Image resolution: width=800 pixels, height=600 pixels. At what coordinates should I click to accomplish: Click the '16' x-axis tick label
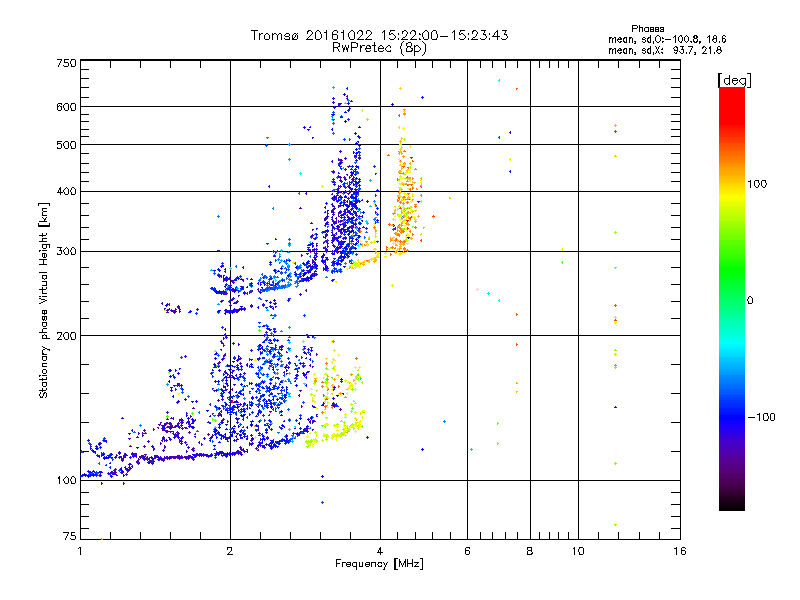[680, 551]
